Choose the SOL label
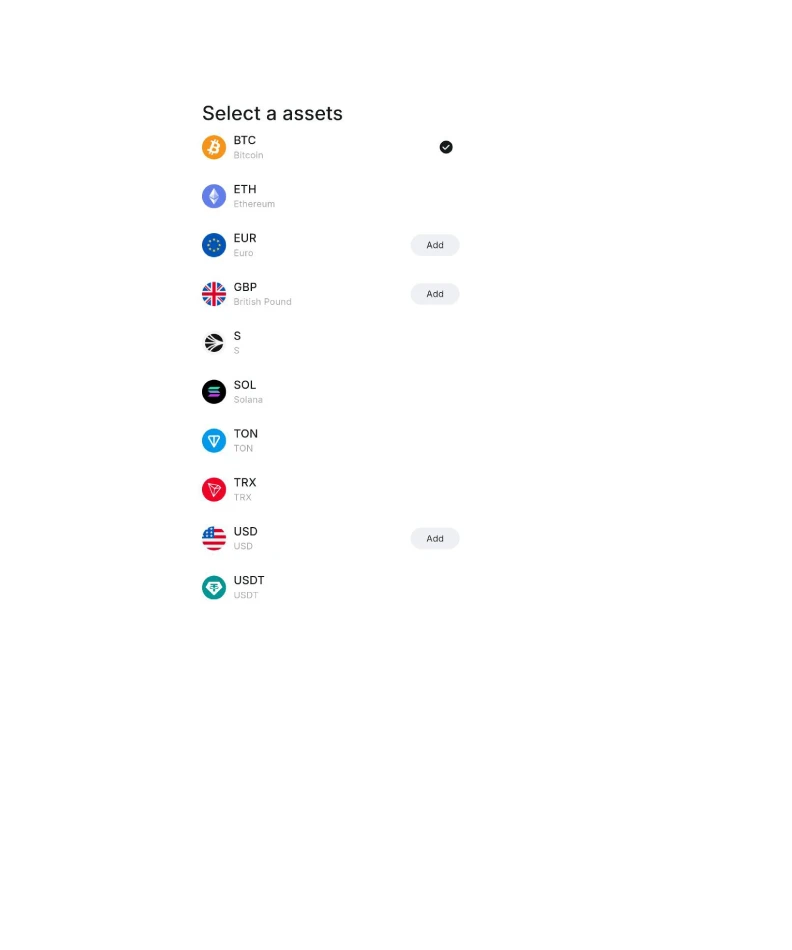Screen dimensions: 792x950 pos(245,385)
